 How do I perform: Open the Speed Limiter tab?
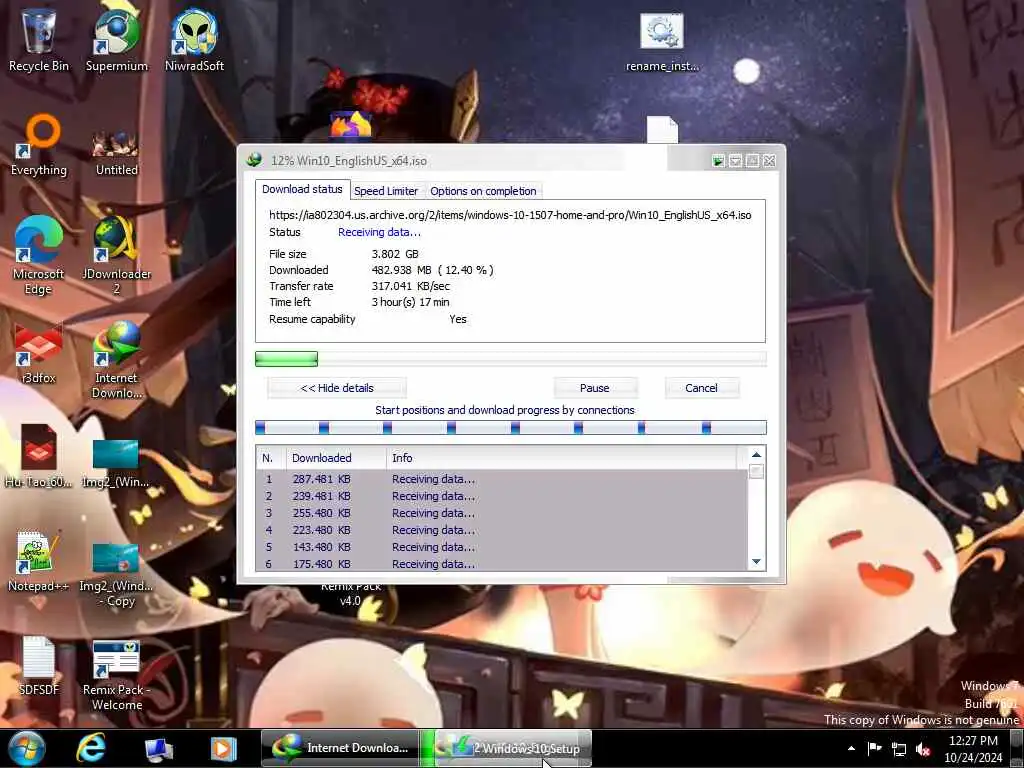tap(386, 191)
